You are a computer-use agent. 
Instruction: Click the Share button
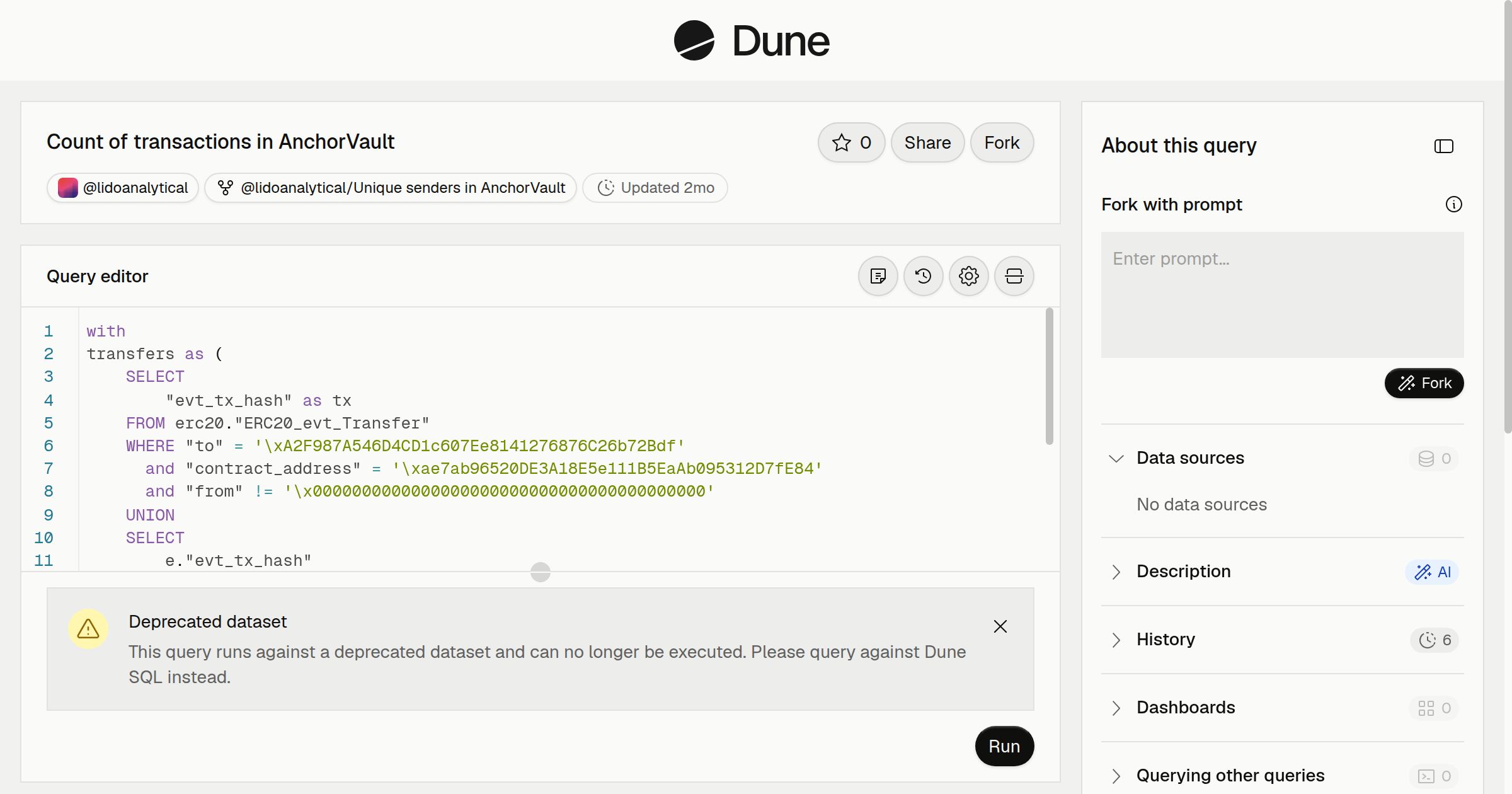[x=927, y=142]
